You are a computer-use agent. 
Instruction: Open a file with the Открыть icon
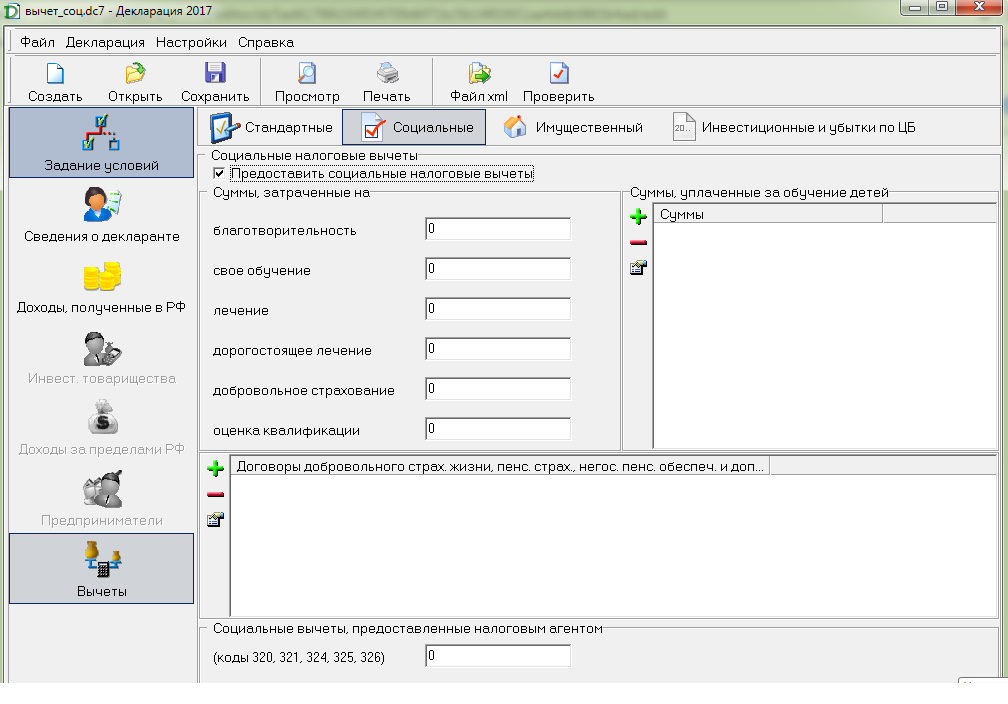[x=135, y=74]
